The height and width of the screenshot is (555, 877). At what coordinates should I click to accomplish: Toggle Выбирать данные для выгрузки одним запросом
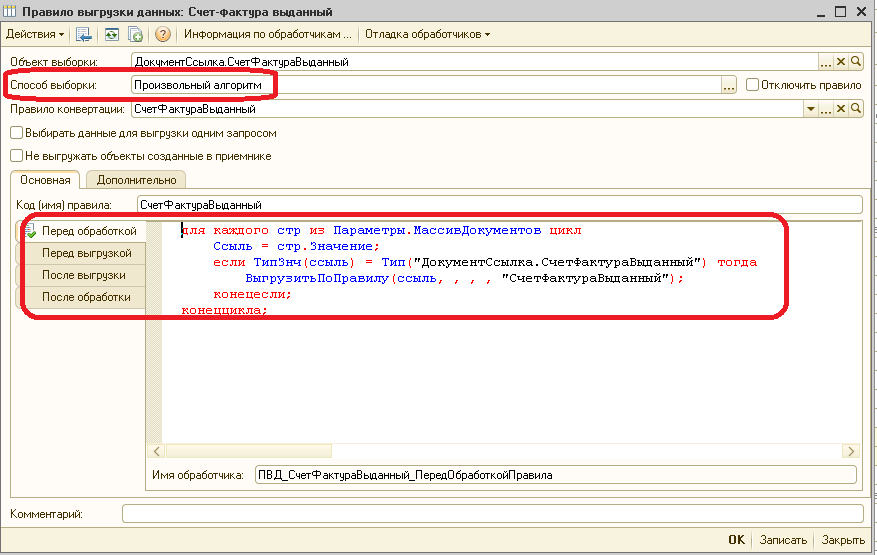(x=16, y=133)
